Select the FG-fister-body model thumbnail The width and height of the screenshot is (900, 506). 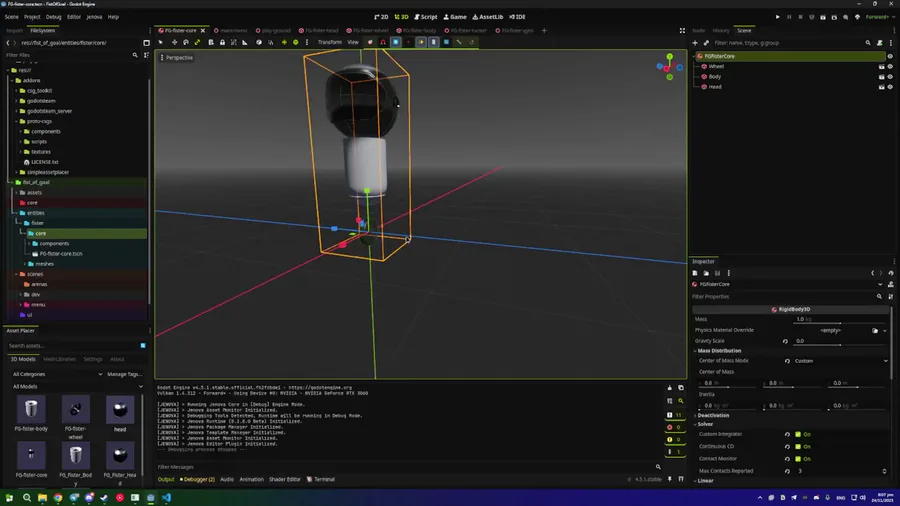(31, 409)
